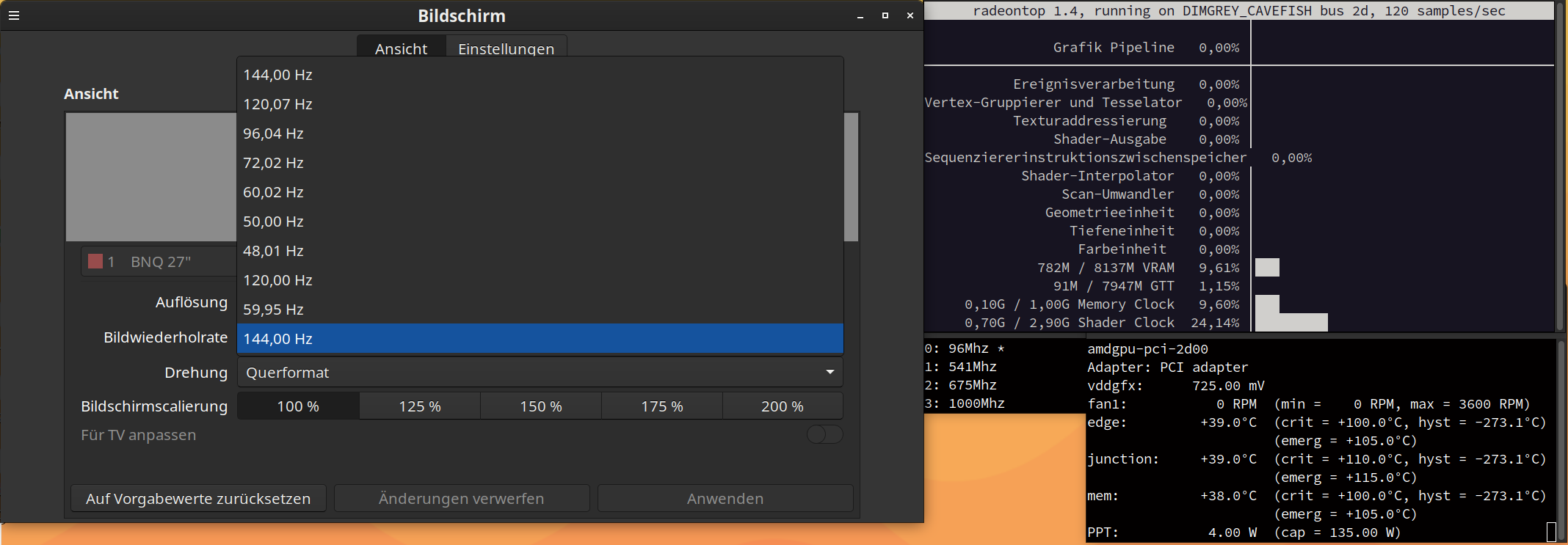Choose 72,02 Hz refresh rate
This screenshot has width=1568, height=545.
pyautogui.click(x=540, y=163)
